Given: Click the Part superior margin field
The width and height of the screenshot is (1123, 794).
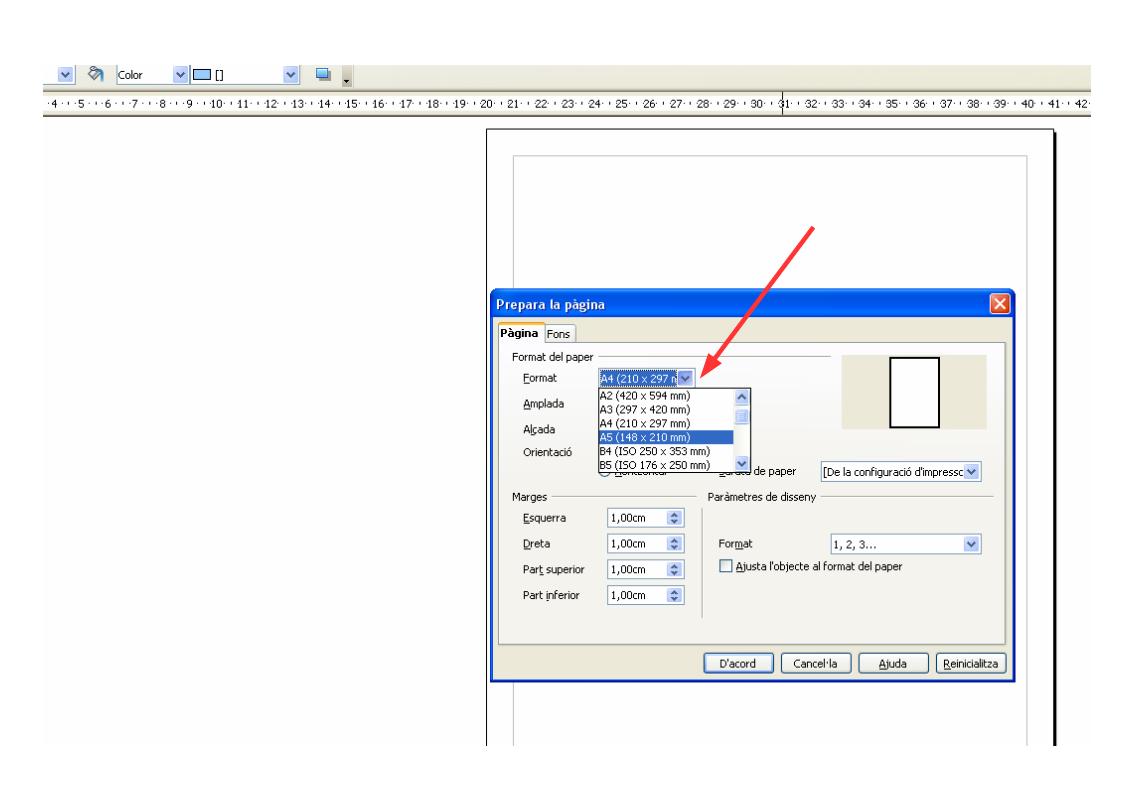Looking at the screenshot, I should 637,569.
